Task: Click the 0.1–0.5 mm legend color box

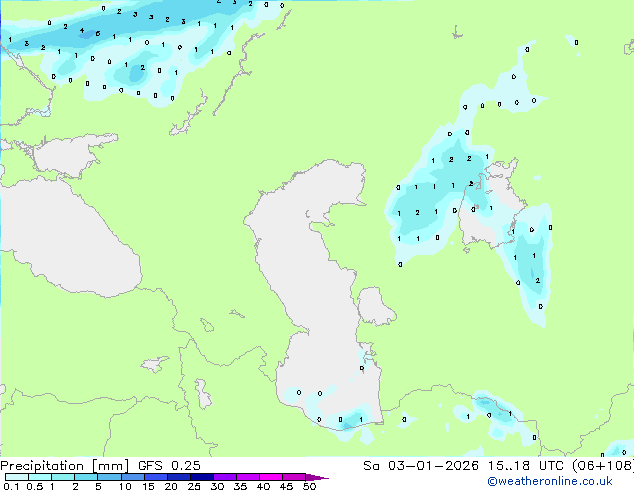Action: [17, 477]
